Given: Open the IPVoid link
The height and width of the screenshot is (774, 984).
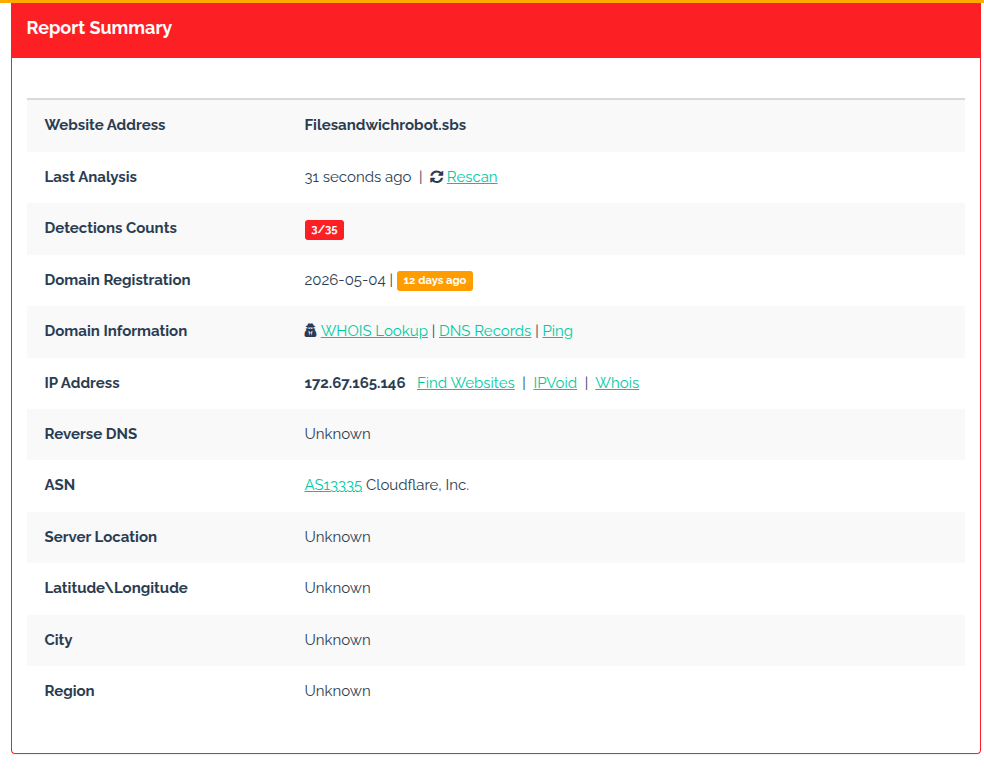Looking at the screenshot, I should tap(555, 383).
